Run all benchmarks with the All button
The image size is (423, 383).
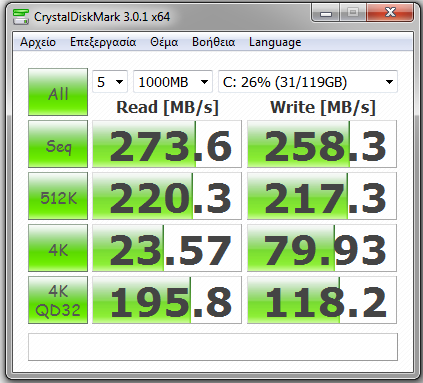click(58, 92)
